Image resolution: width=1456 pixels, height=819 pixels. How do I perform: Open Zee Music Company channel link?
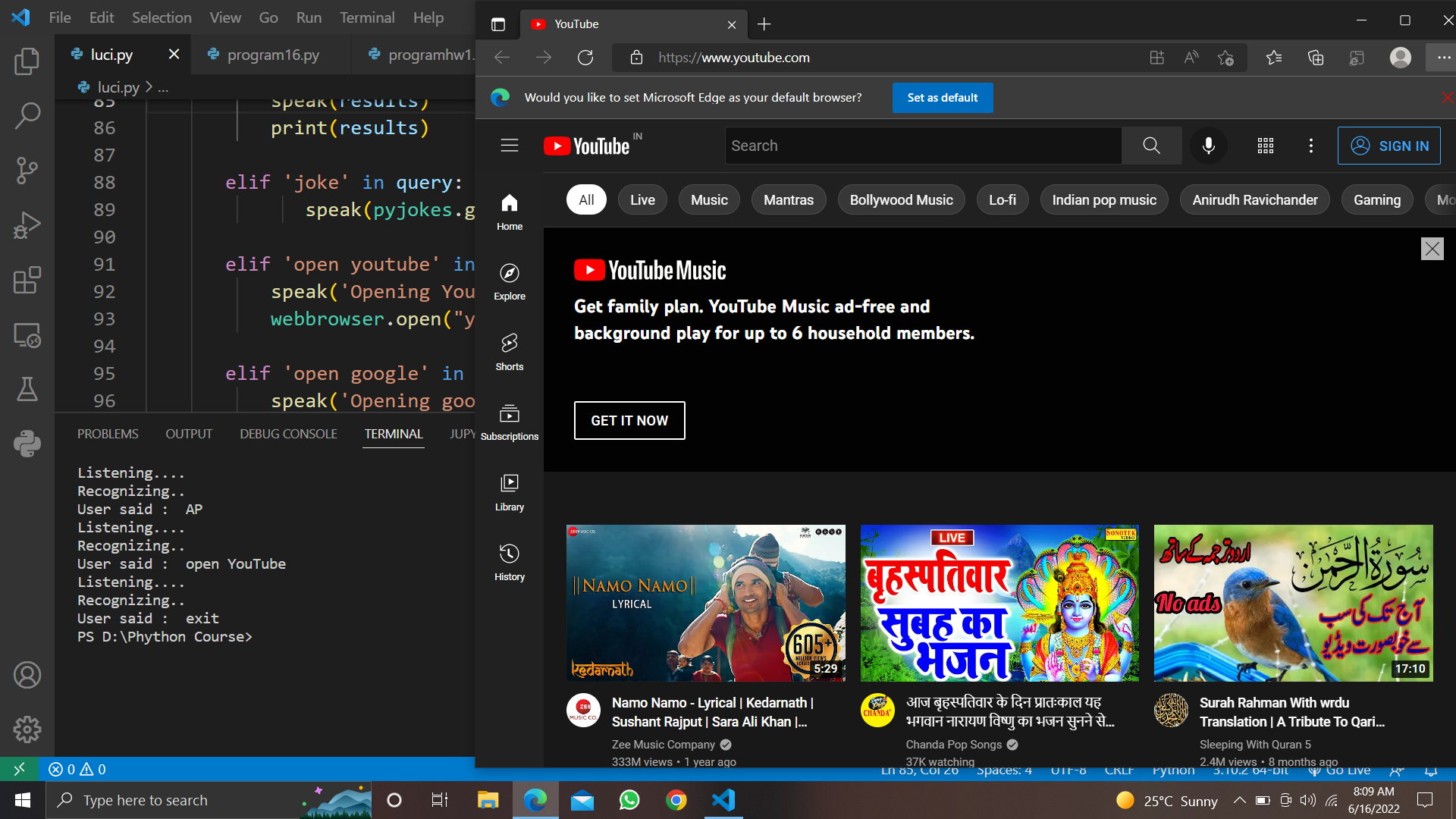(x=664, y=745)
